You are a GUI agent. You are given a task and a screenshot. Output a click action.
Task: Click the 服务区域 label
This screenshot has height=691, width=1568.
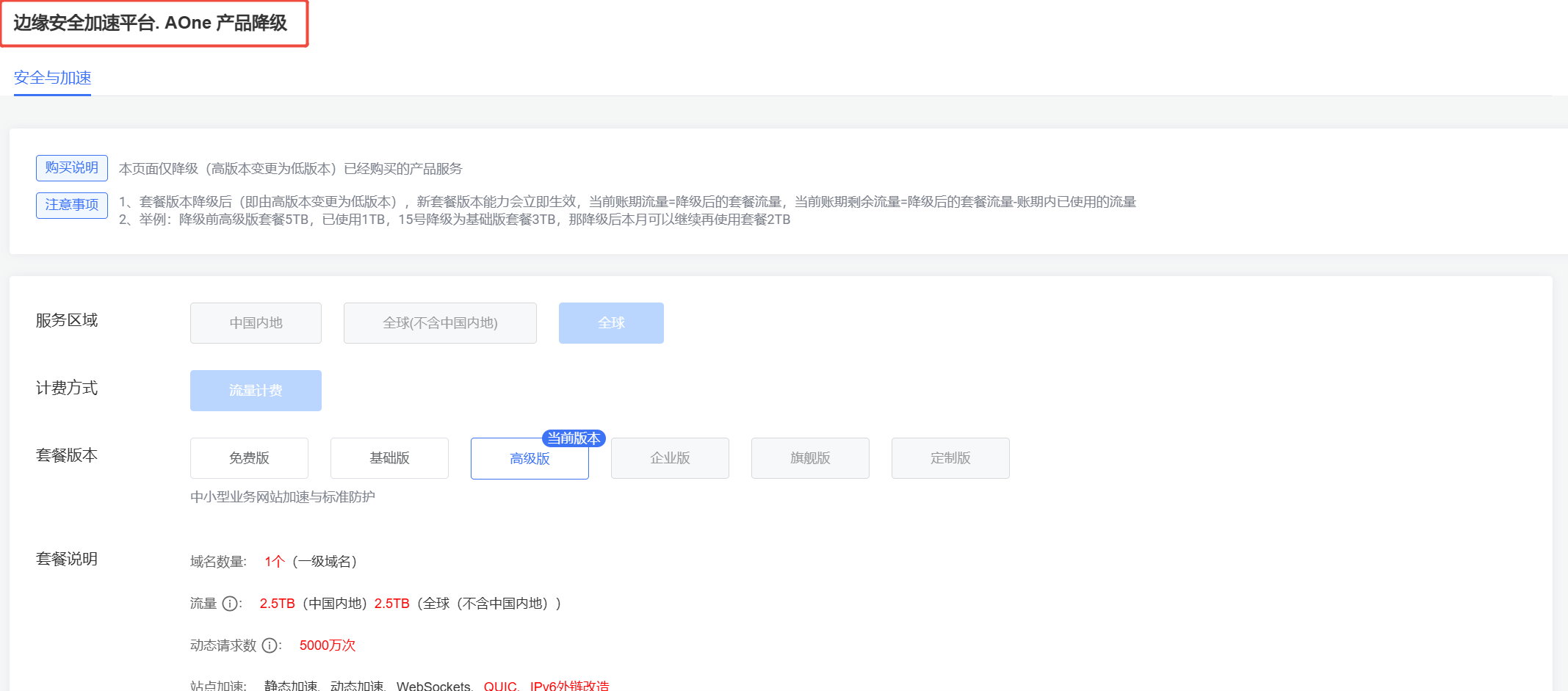[67, 320]
